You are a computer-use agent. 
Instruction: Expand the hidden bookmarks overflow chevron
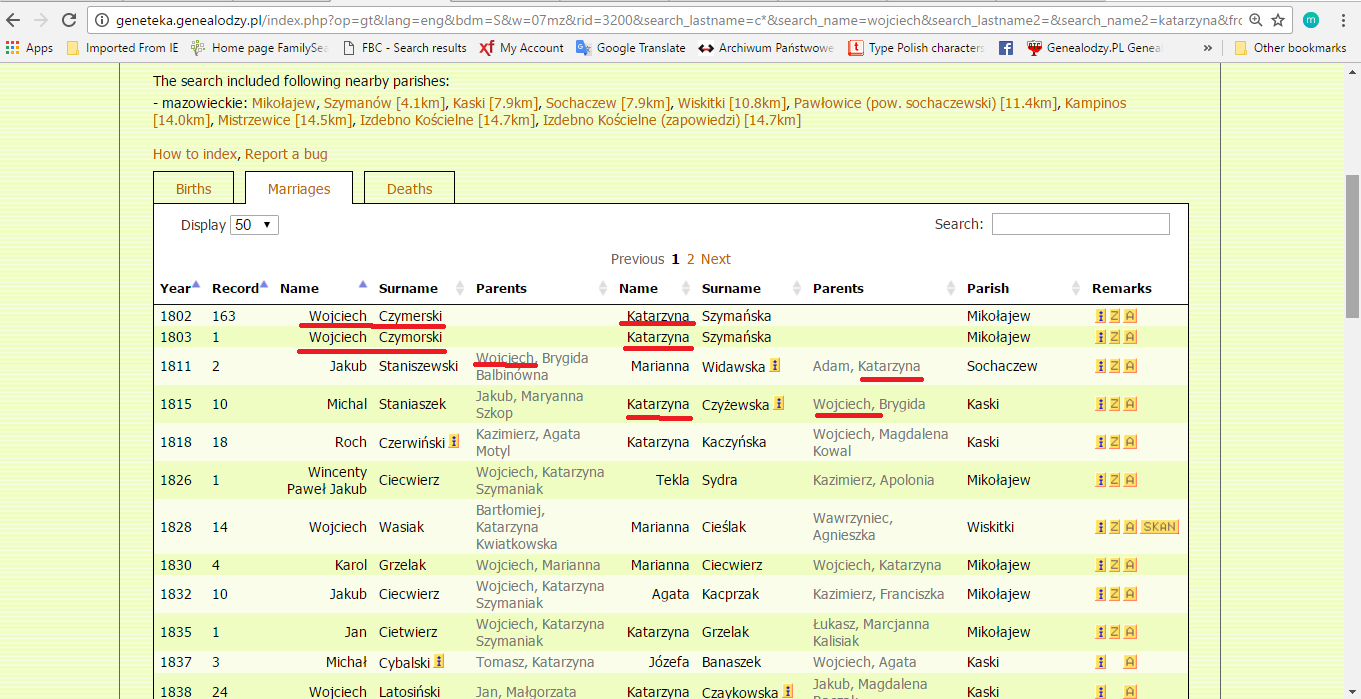tap(1208, 48)
